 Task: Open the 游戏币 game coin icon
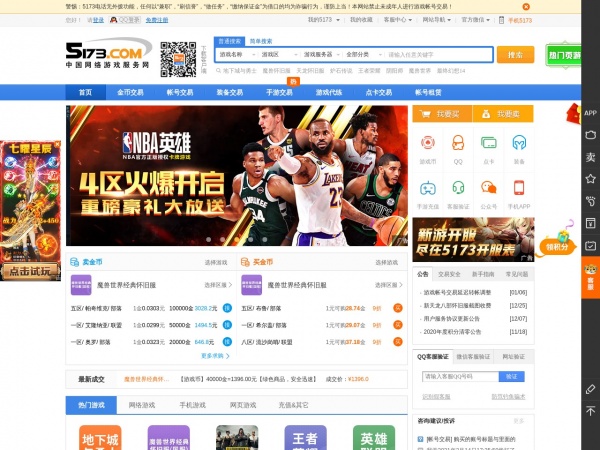click(x=427, y=143)
